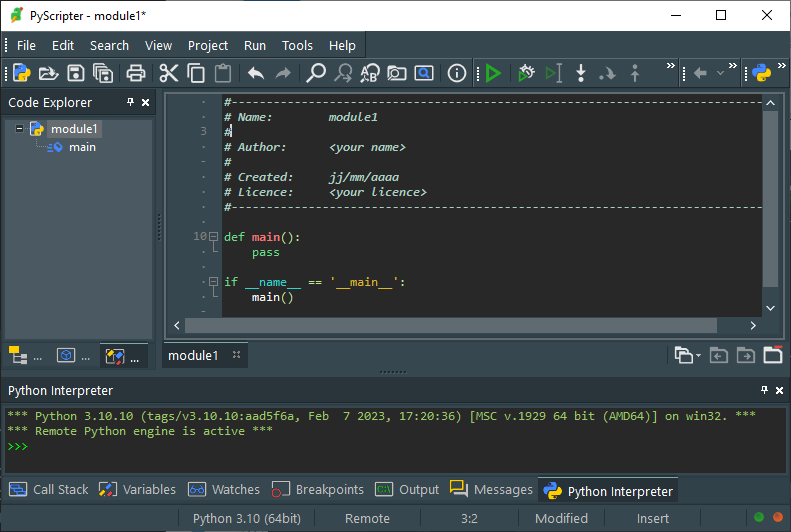Click the Run to Cursor icon
This screenshot has height=532, width=791.
coord(553,73)
